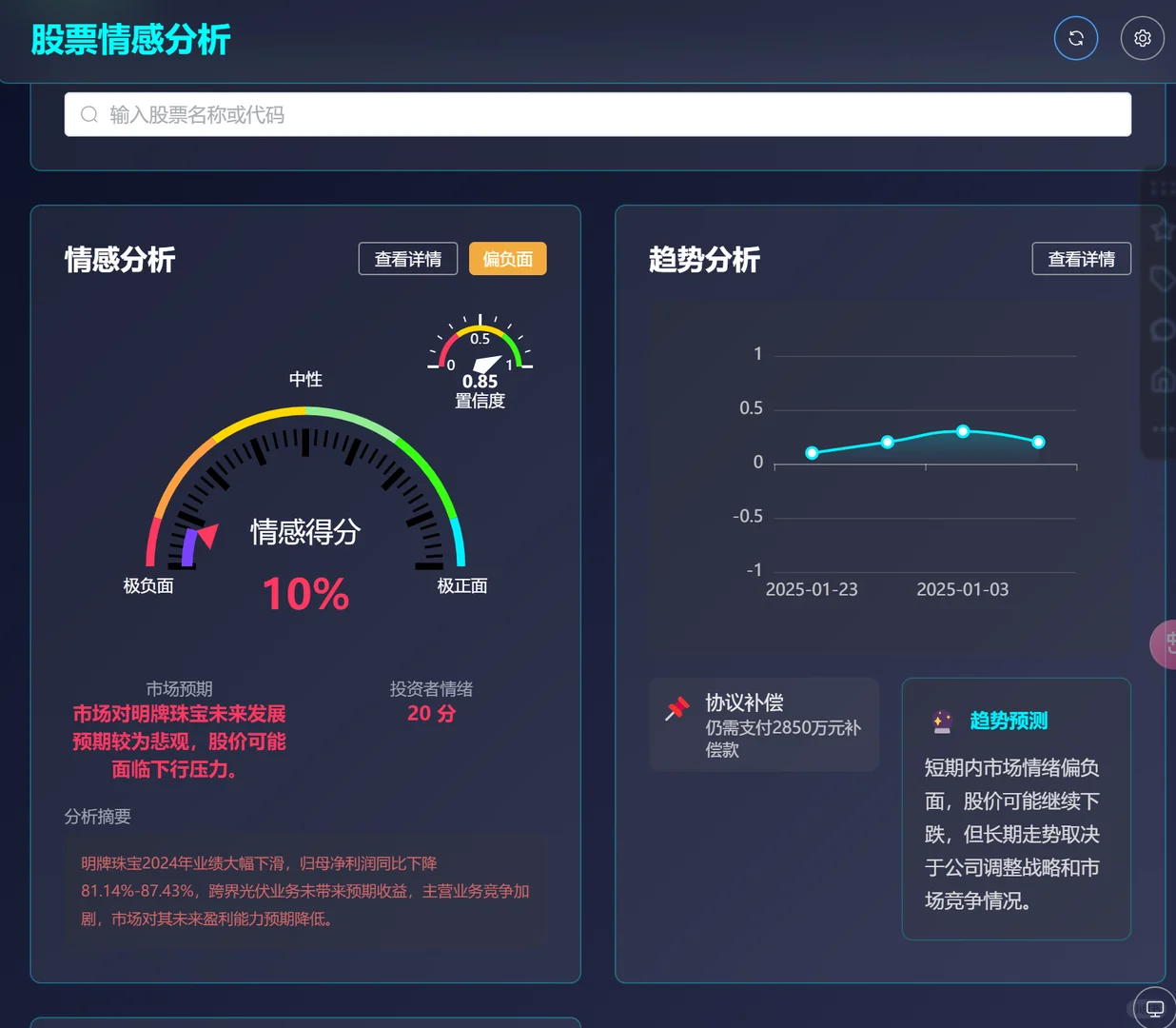Click the 2025-01-23 axis label
The image size is (1176, 1028).
(x=812, y=589)
